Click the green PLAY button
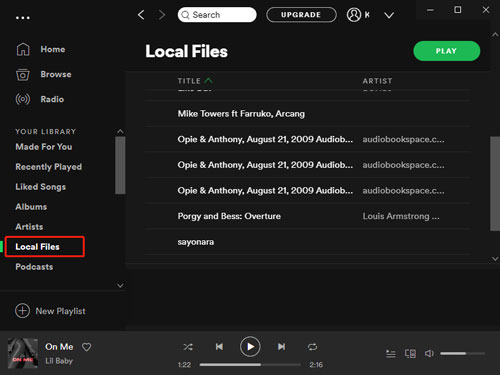 click(x=447, y=51)
